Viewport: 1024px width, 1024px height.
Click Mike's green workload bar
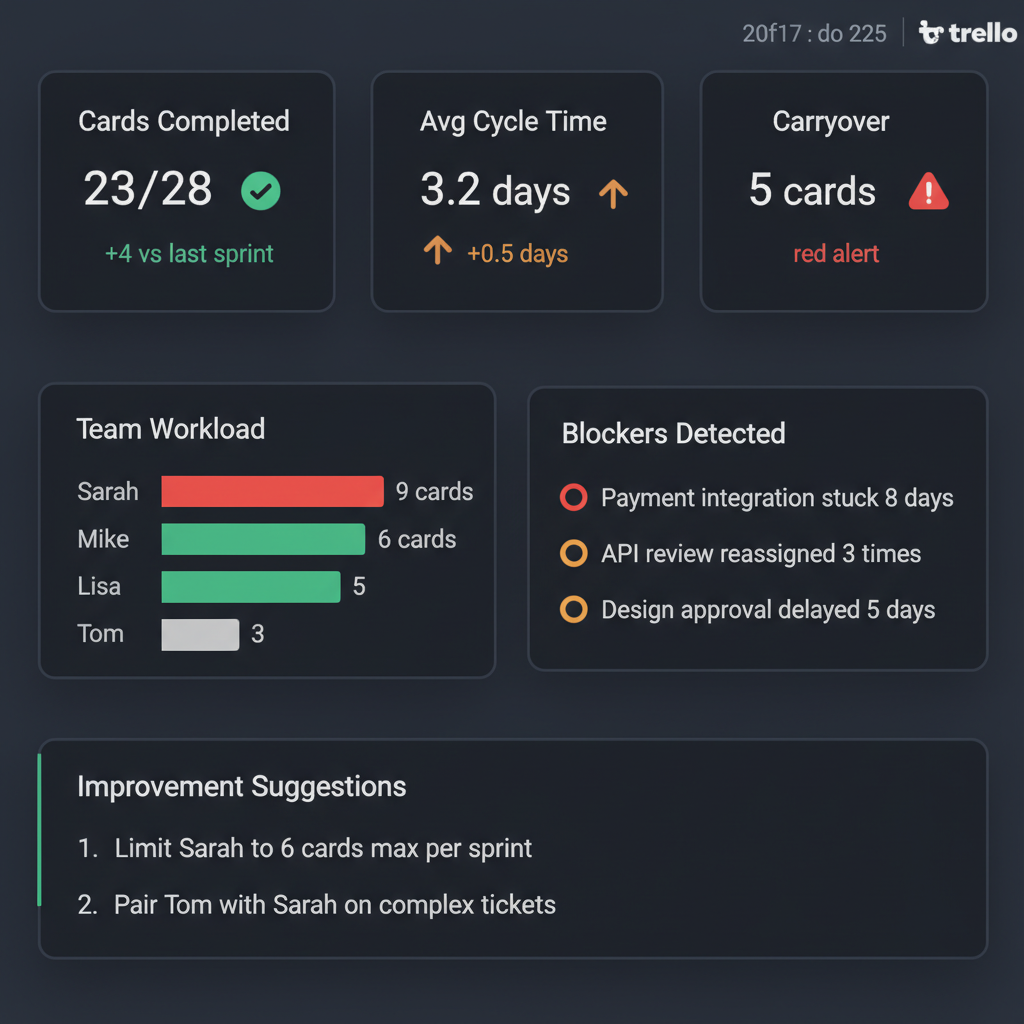(263, 539)
